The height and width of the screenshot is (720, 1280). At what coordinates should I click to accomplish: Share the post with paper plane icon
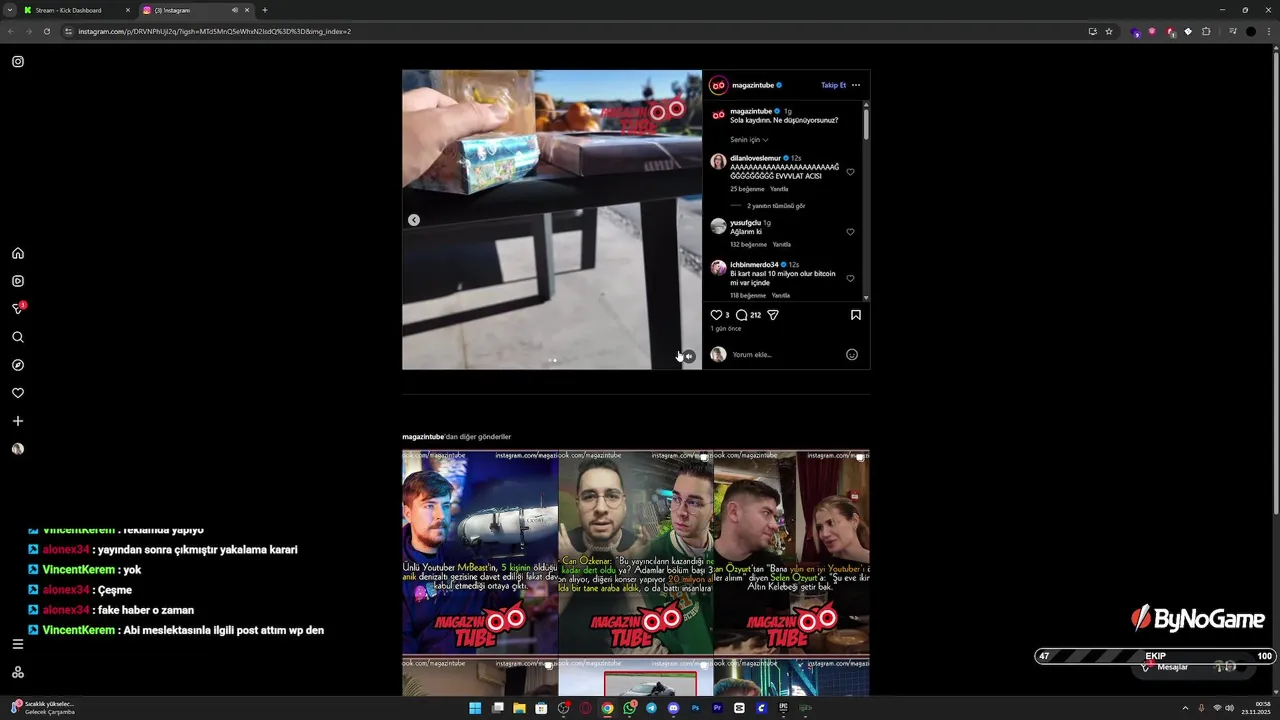pyautogui.click(x=773, y=315)
